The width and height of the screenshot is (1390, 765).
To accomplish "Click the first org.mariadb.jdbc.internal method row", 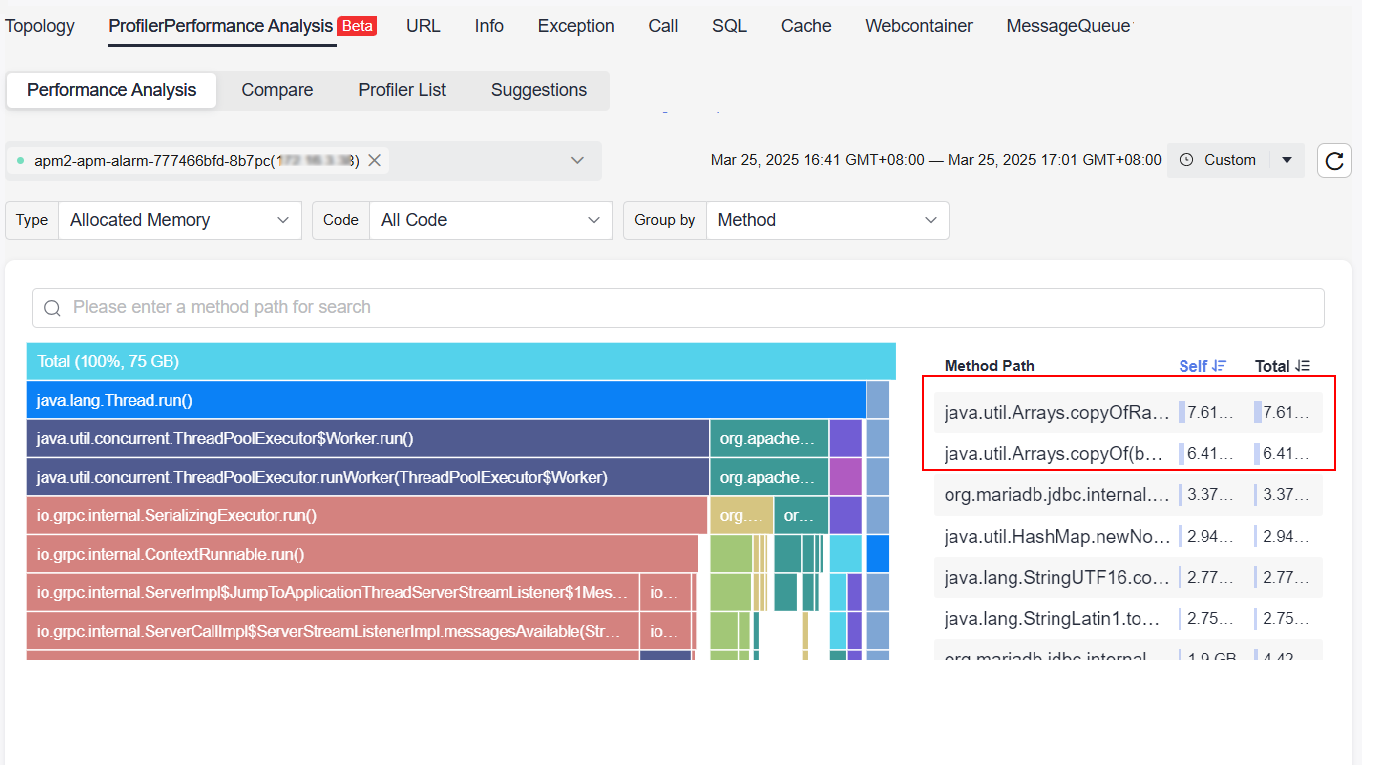I will (x=1129, y=494).
